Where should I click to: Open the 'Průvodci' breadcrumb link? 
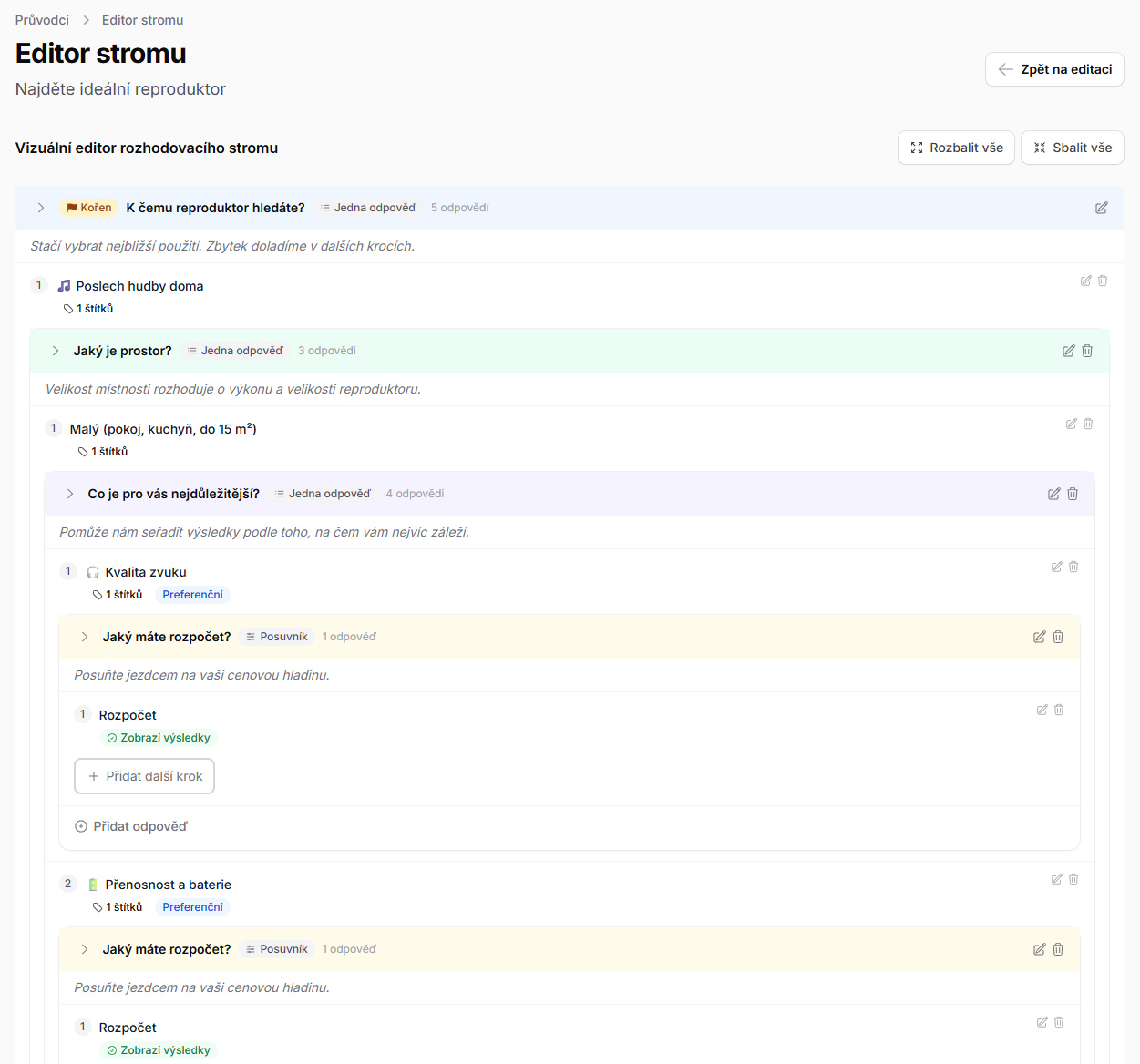point(42,20)
